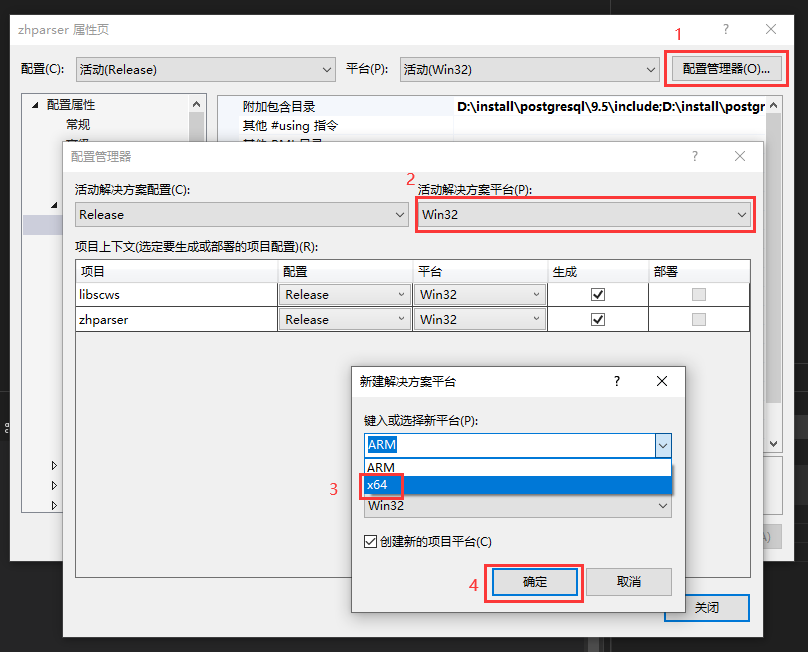Click the 项目 column header
The height and width of the screenshot is (652, 808).
[177, 272]
